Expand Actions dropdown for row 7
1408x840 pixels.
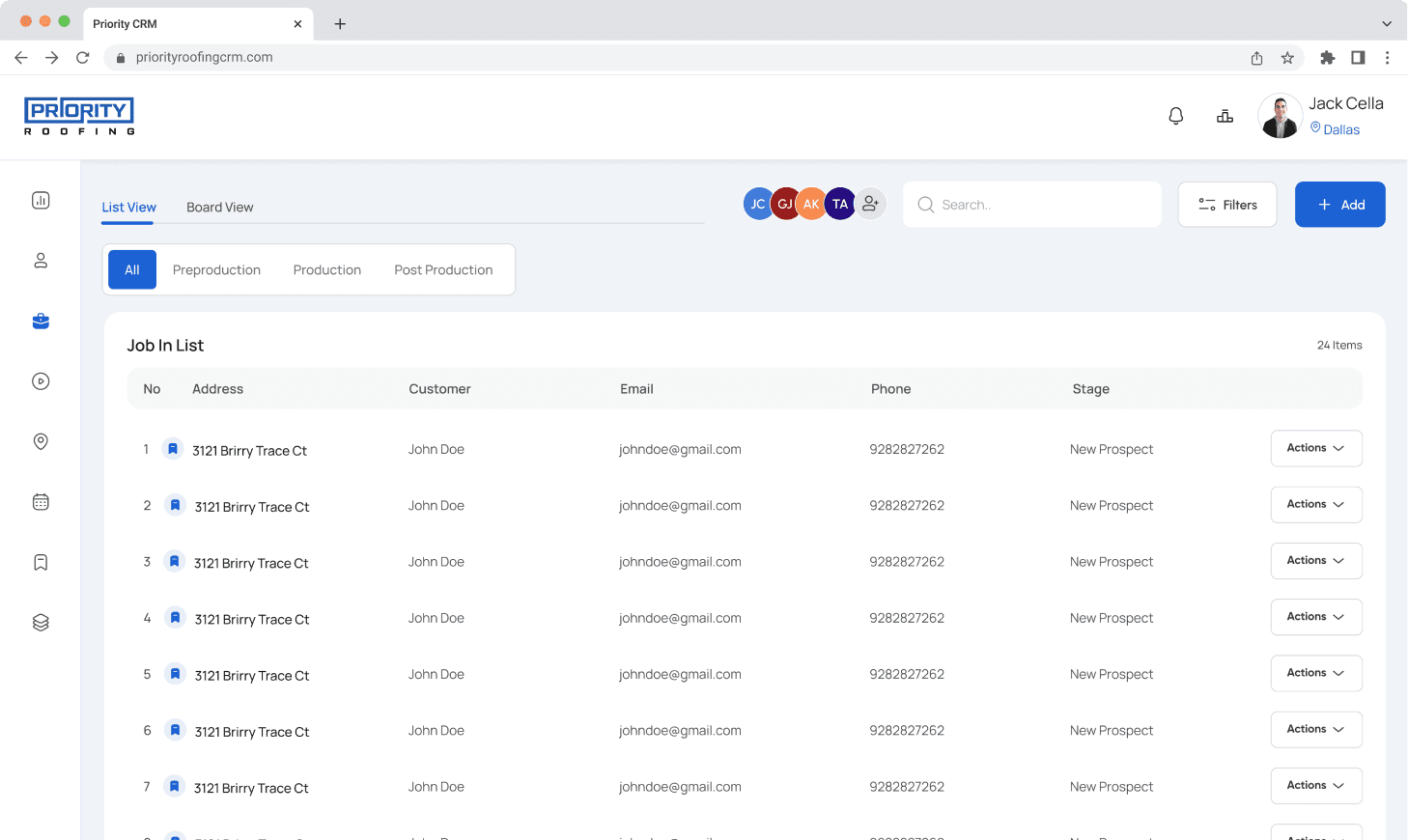tap(1316, 785)
